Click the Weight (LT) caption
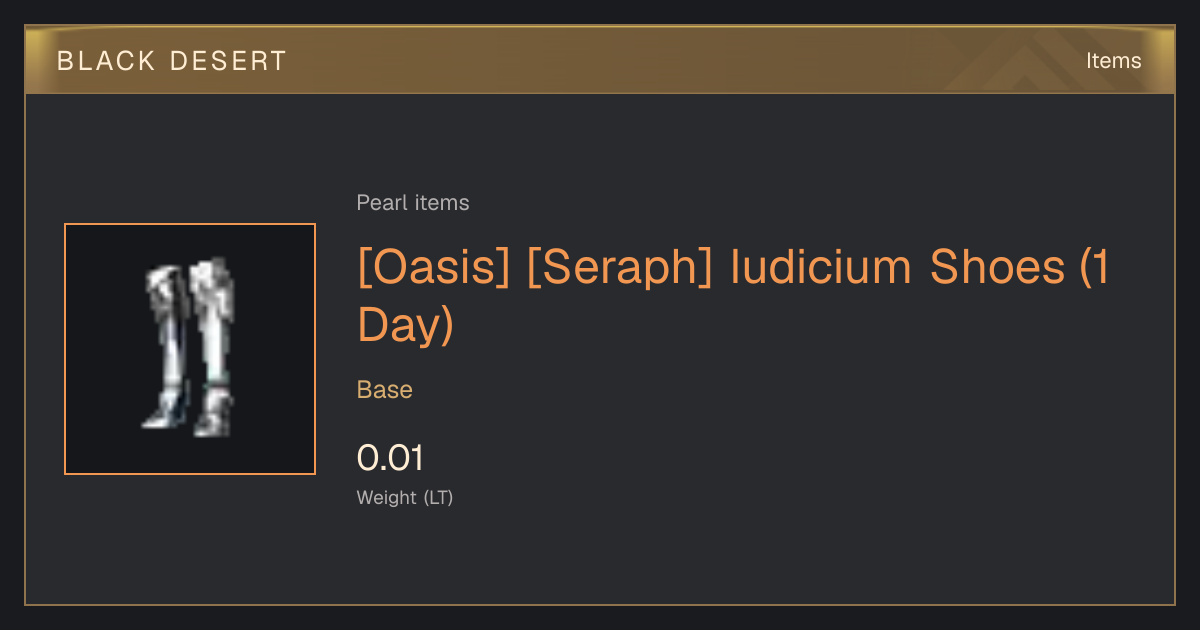Viewport: 1200px width, 630px height. pos(405,498)
